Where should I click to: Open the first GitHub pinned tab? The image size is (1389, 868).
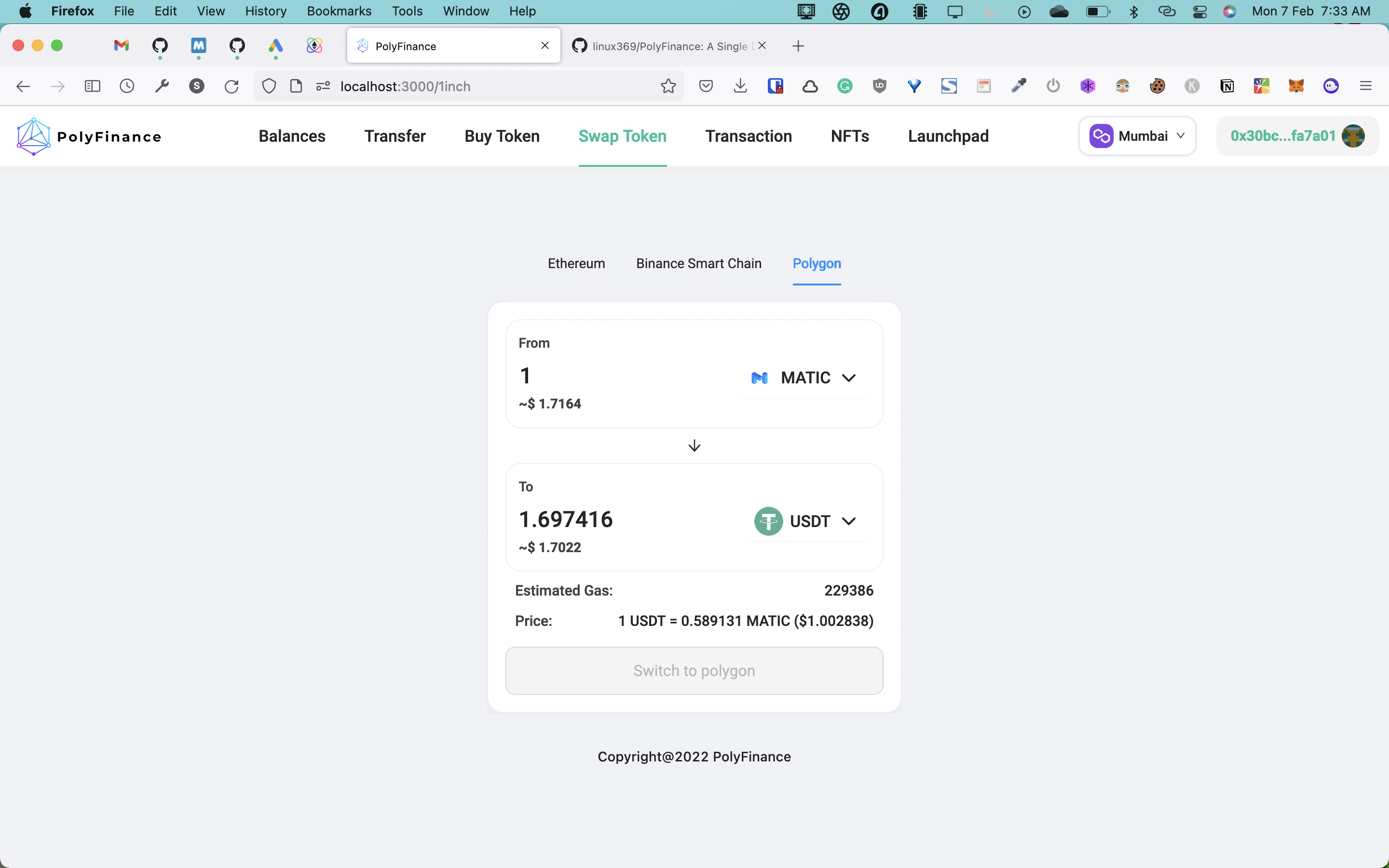(160, 45)
